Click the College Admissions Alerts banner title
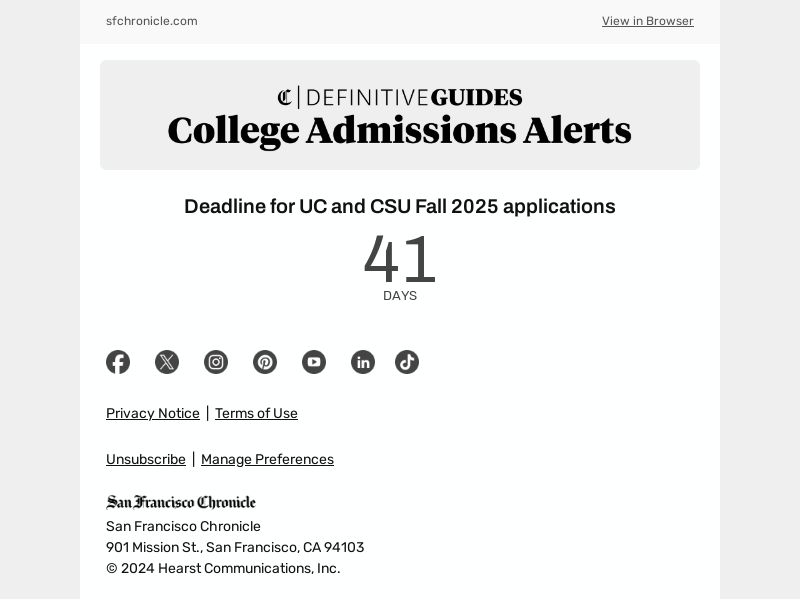The image size is (800, 600). point(399,131)
